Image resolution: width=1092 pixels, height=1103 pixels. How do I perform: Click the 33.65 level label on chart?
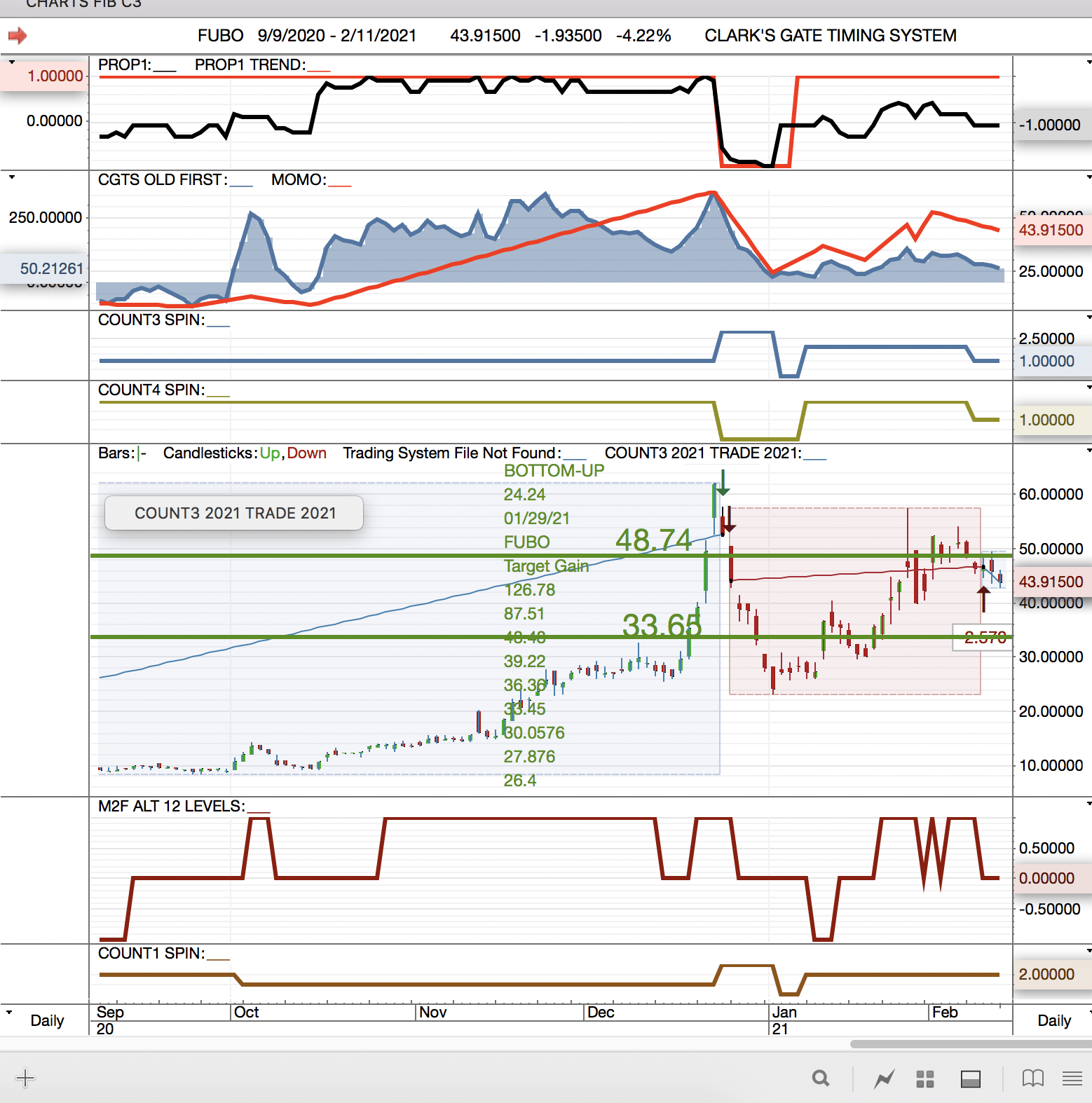pos(661,625)
